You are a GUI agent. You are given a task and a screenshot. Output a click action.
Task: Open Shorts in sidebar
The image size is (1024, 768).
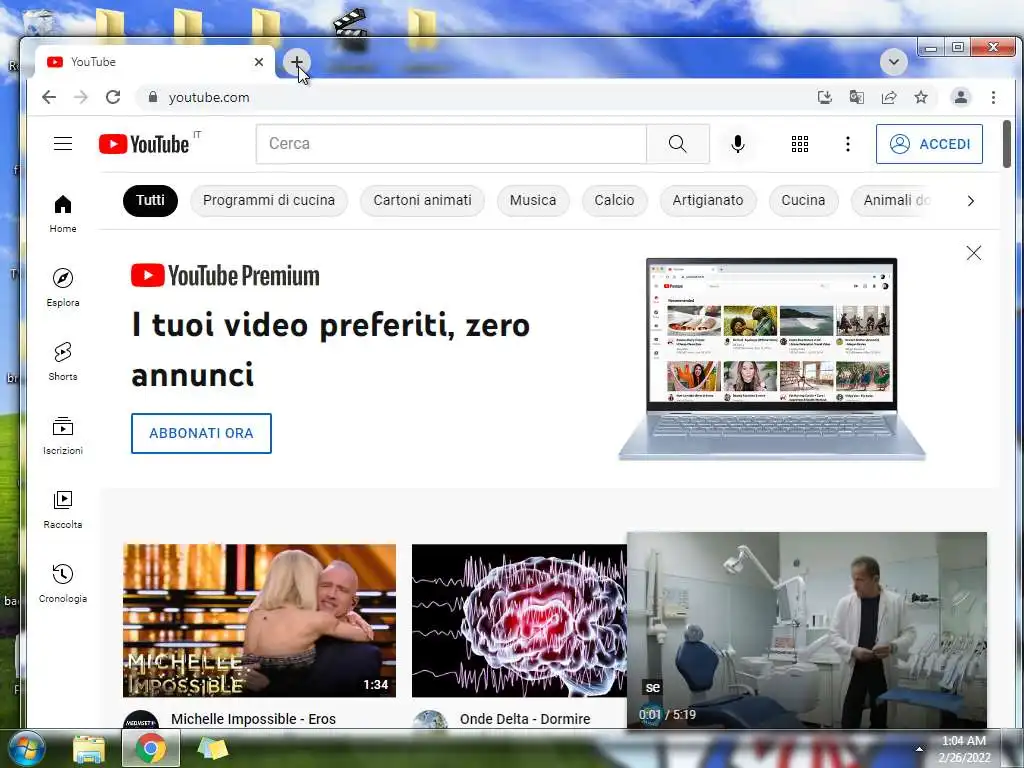point(63,362)
